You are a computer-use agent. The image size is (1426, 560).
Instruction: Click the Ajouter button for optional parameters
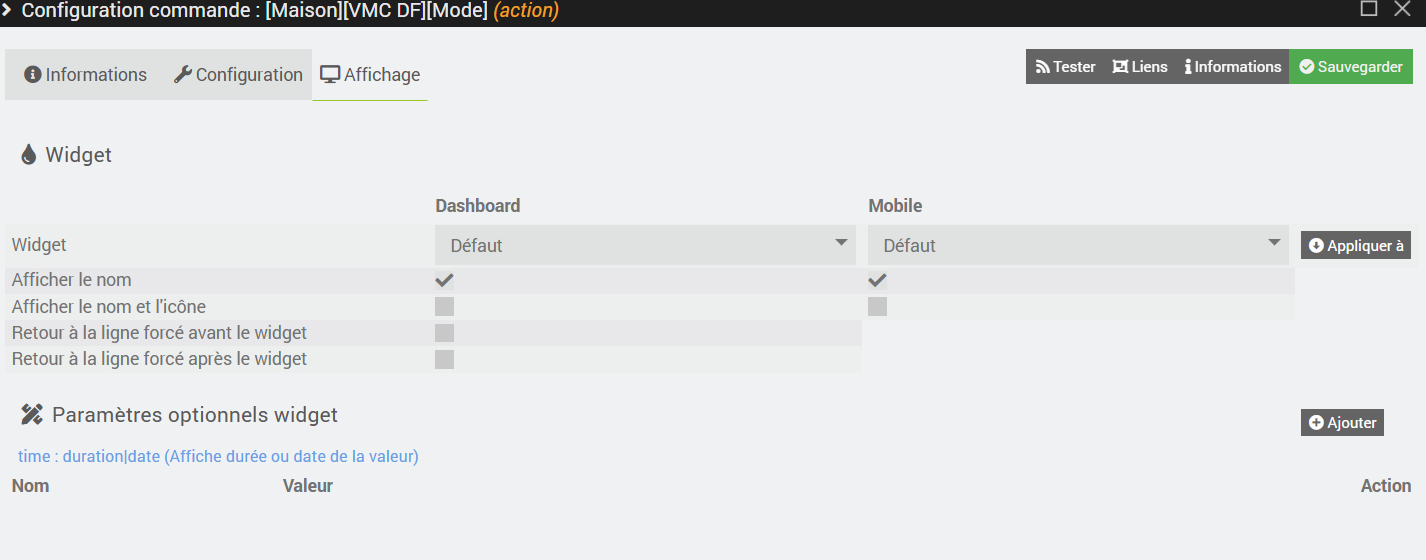point(1342,423)
